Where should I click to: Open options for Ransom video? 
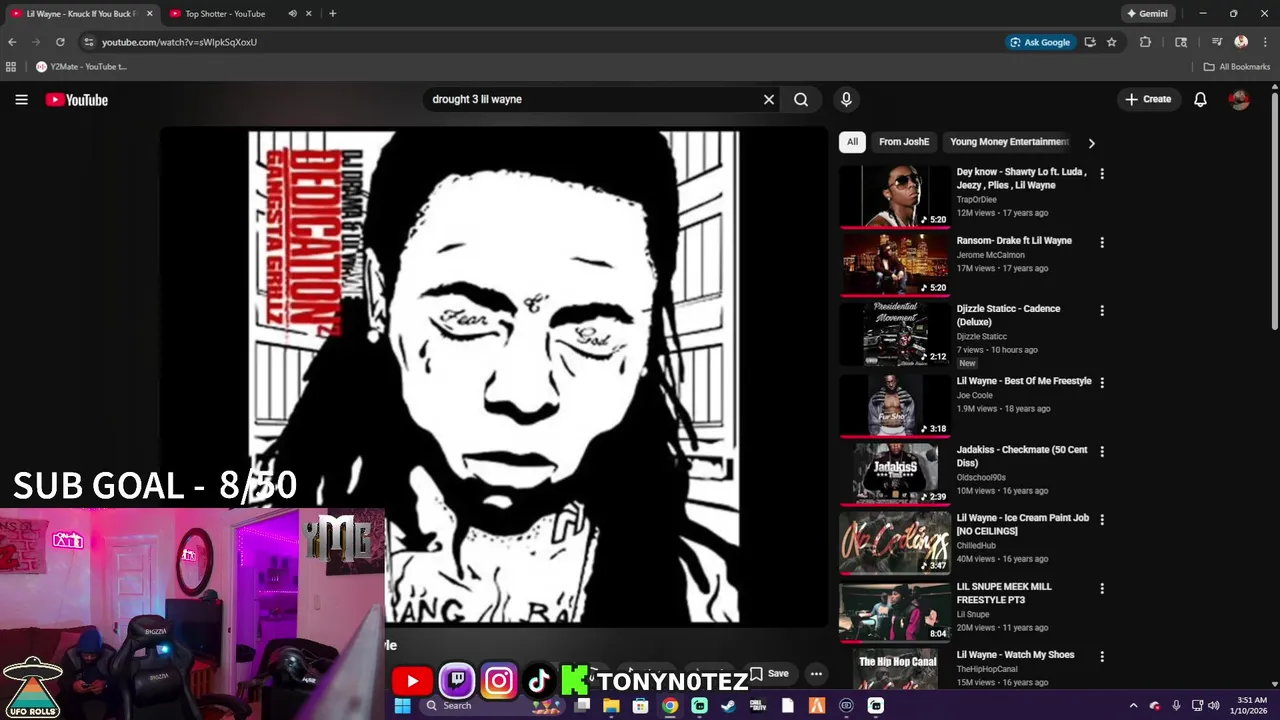(1102, 242)
